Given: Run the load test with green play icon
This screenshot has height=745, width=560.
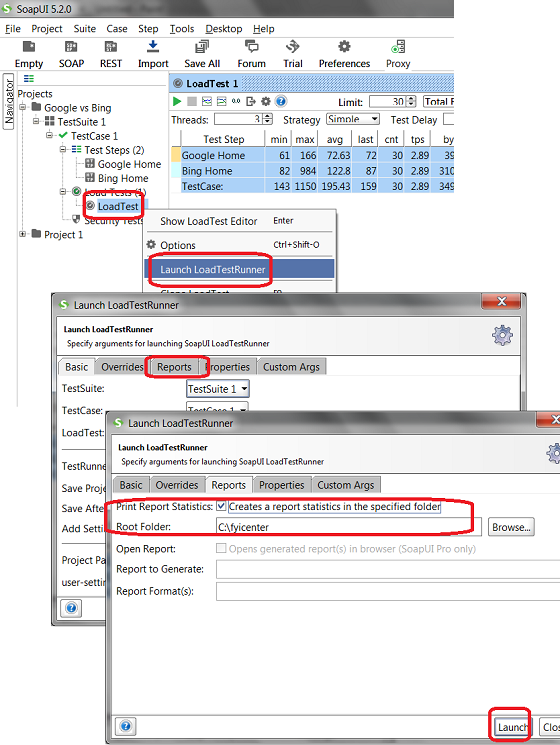Looking at the screenshot, I should tap(177, 101).
